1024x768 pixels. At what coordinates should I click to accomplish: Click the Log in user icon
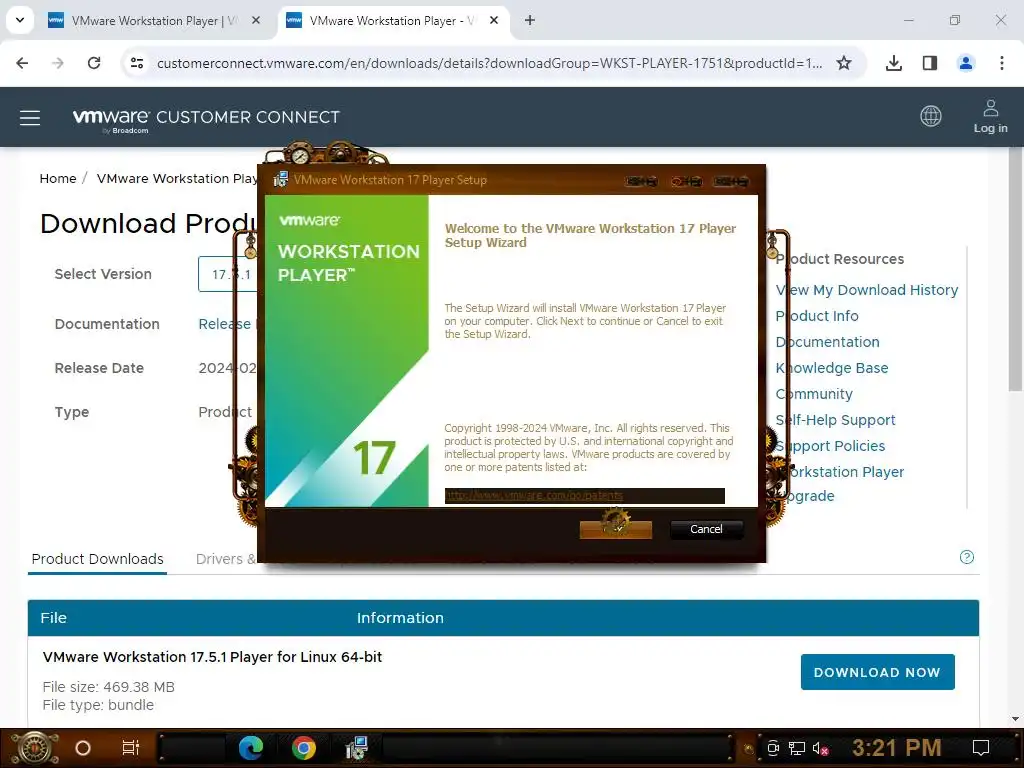tap(990, 108)
